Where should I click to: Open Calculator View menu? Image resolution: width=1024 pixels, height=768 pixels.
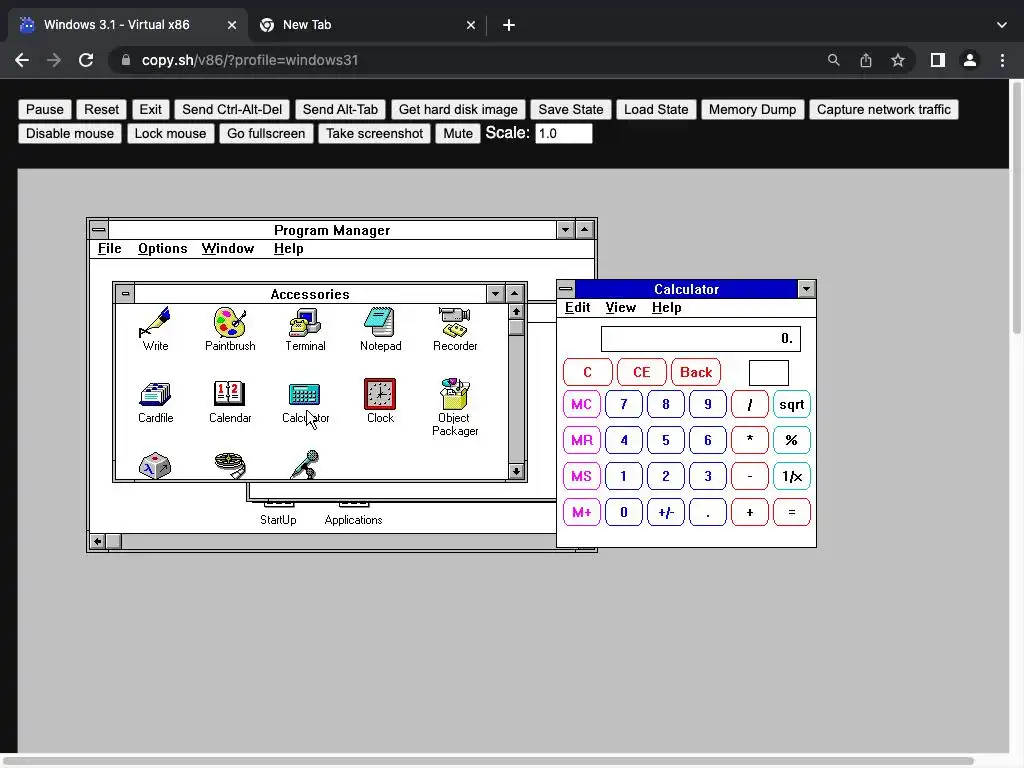(620, 308)
